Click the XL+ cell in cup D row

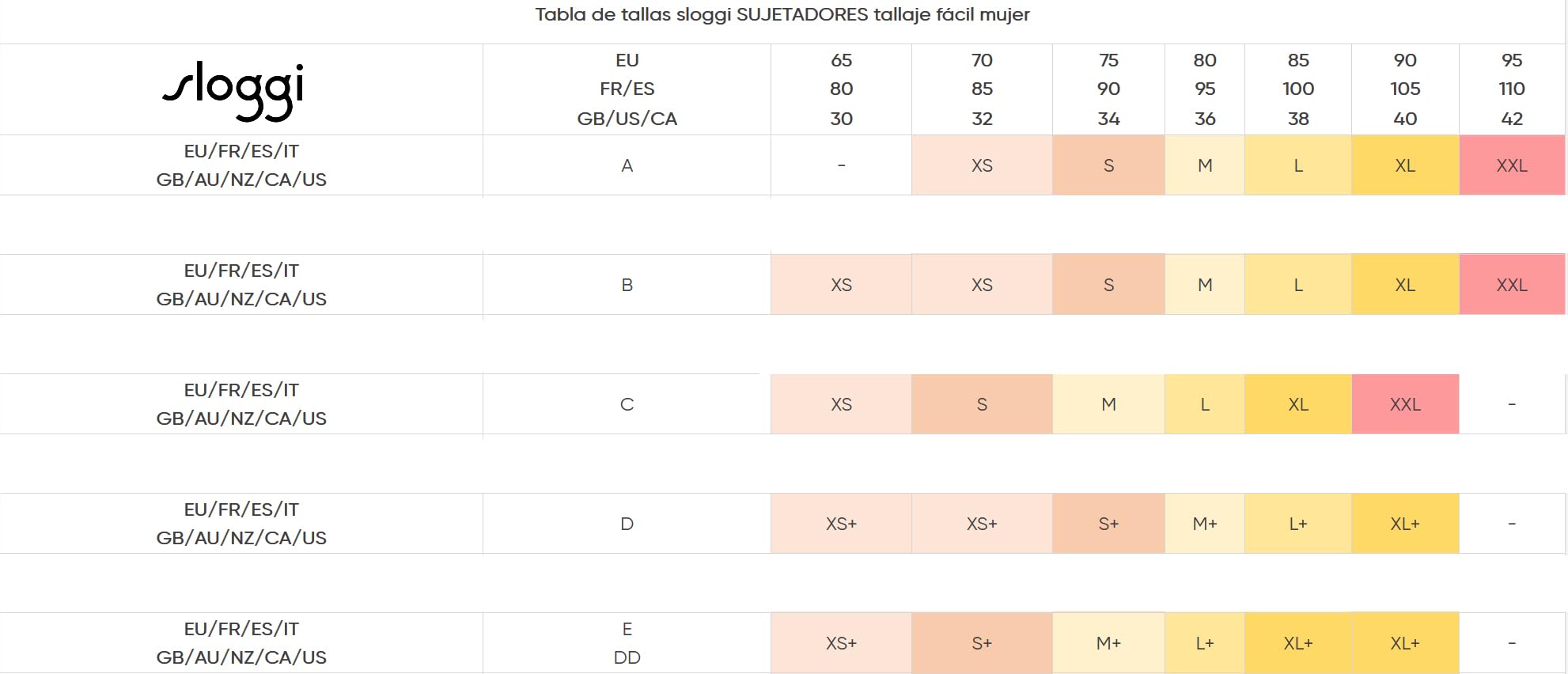click(1405, 524)
